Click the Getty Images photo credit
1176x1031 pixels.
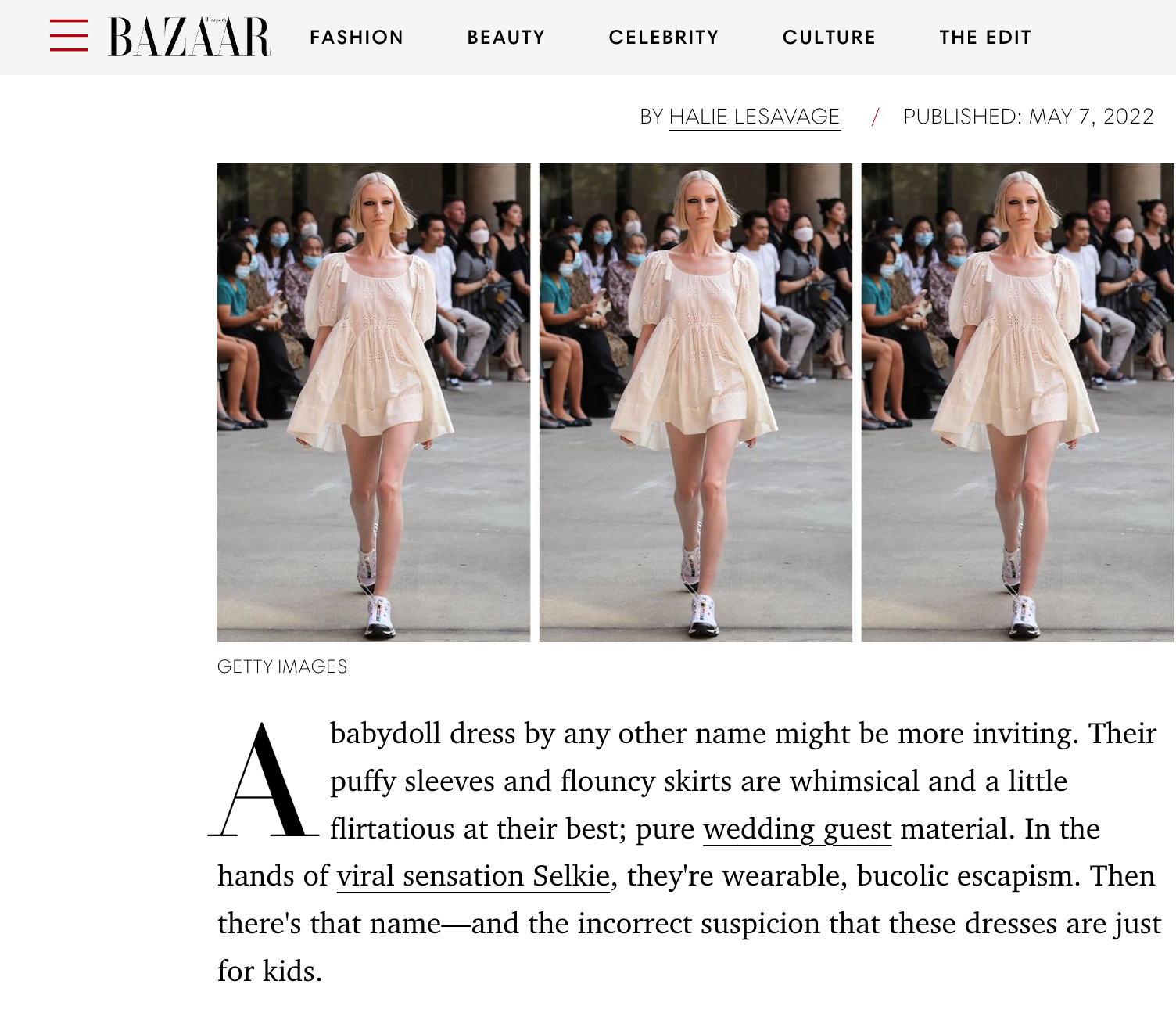(282, 666)
